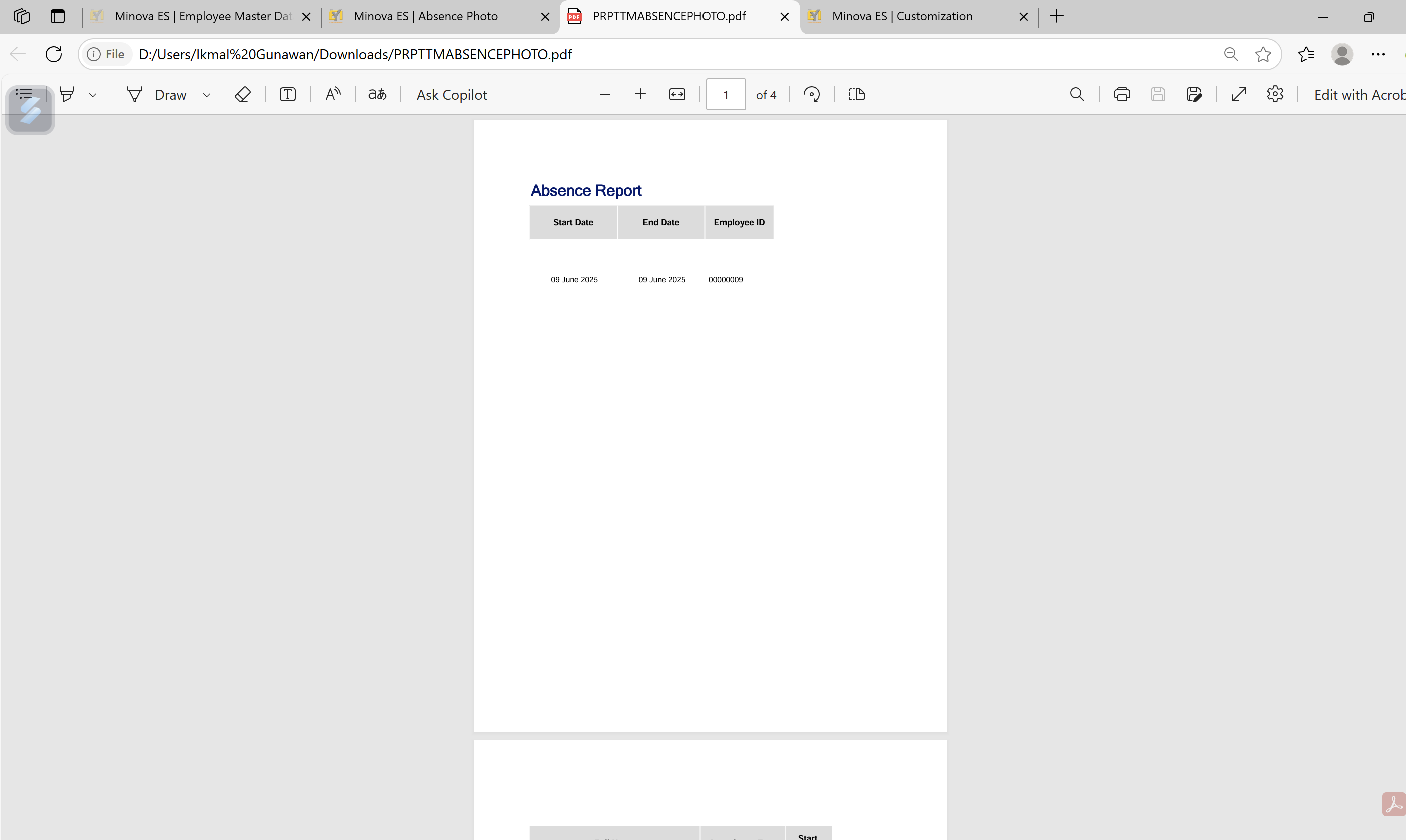
Task: Open the browser profile avatar
Action: tap(1342, 54)
